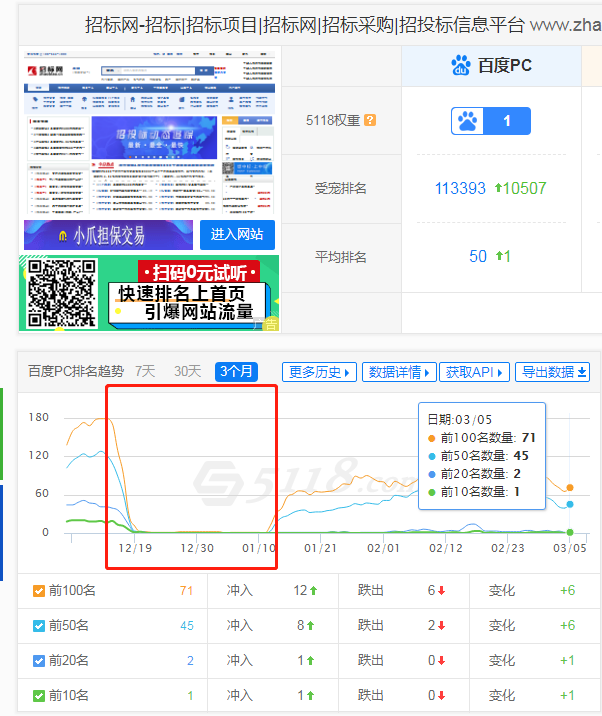
Task: Click the QR code in the ad banner
Action: (x=61, y=293)
